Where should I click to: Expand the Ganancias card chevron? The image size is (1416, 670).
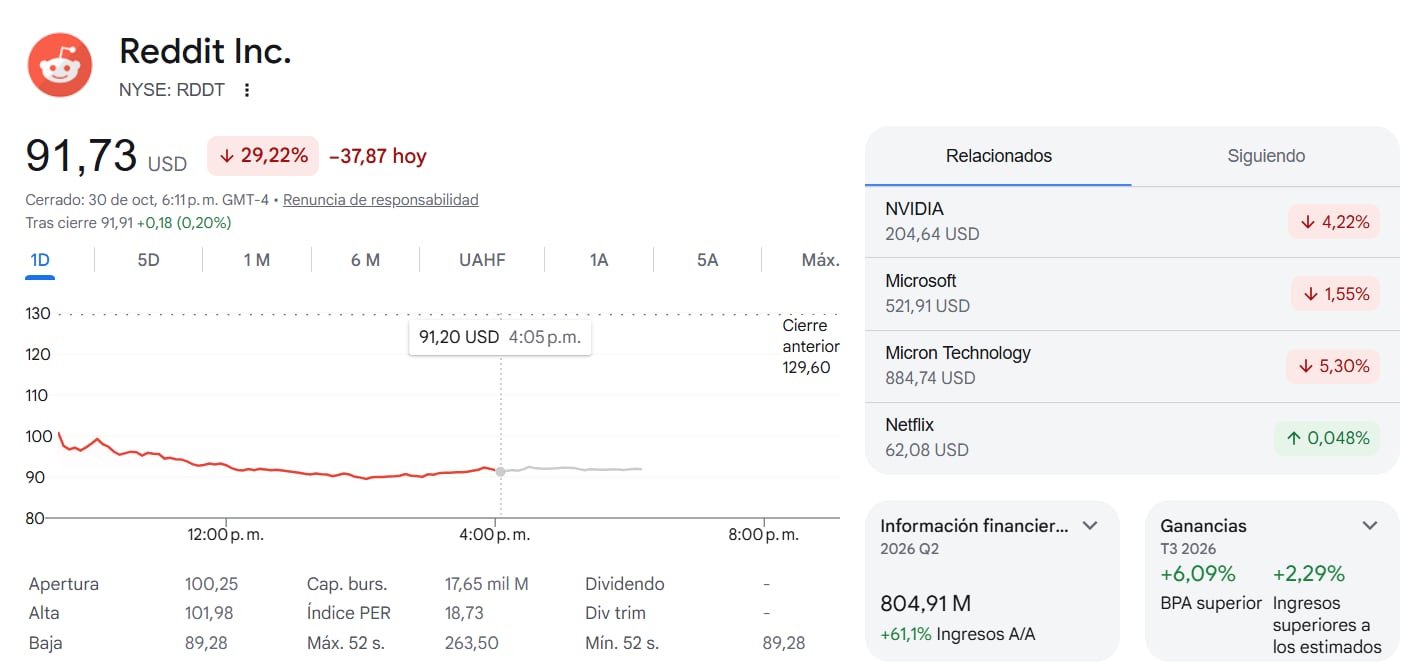pos(1370,526)
